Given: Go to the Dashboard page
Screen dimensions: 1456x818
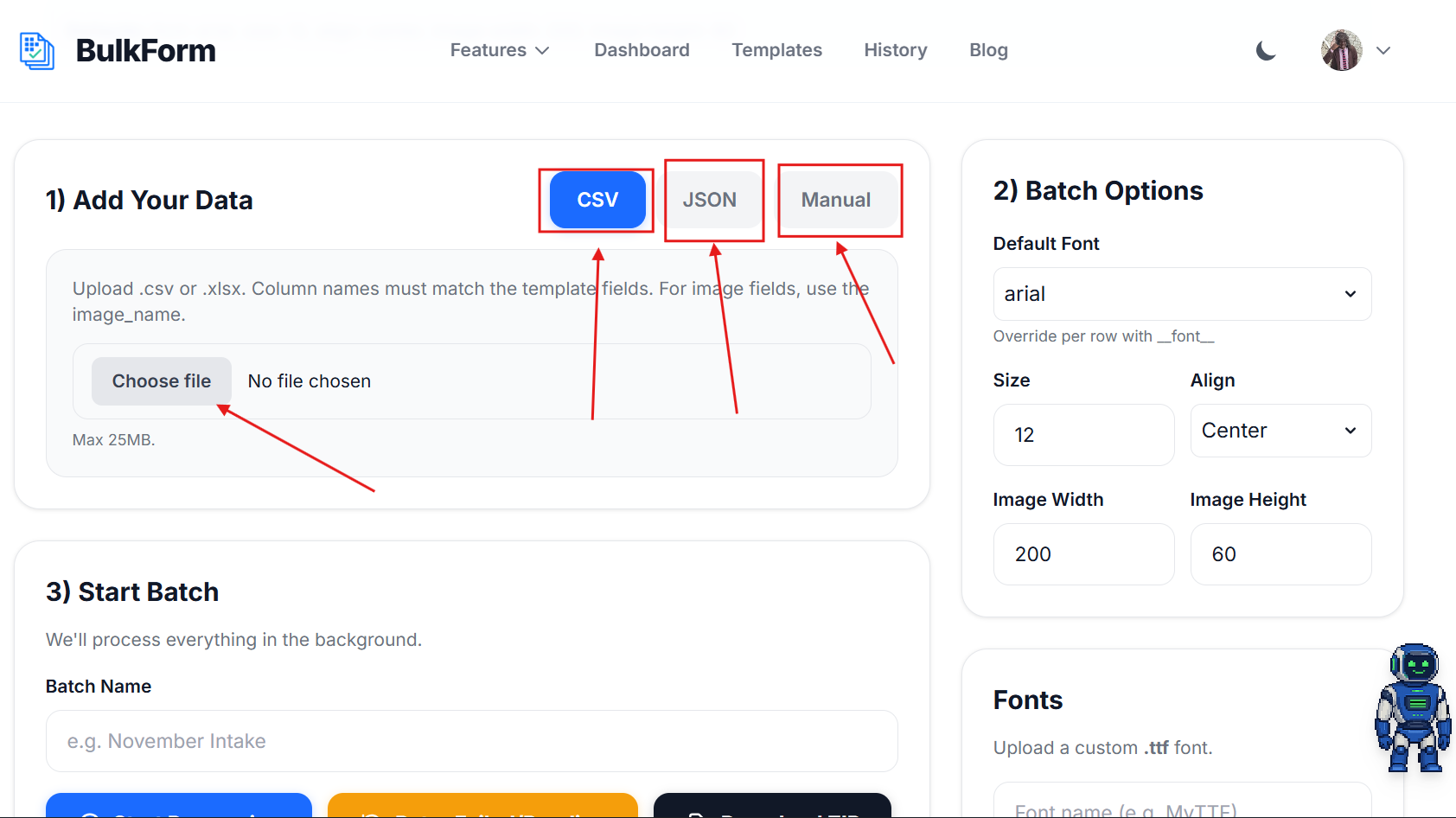Looking at the screenshot, I should pos(642,50).
